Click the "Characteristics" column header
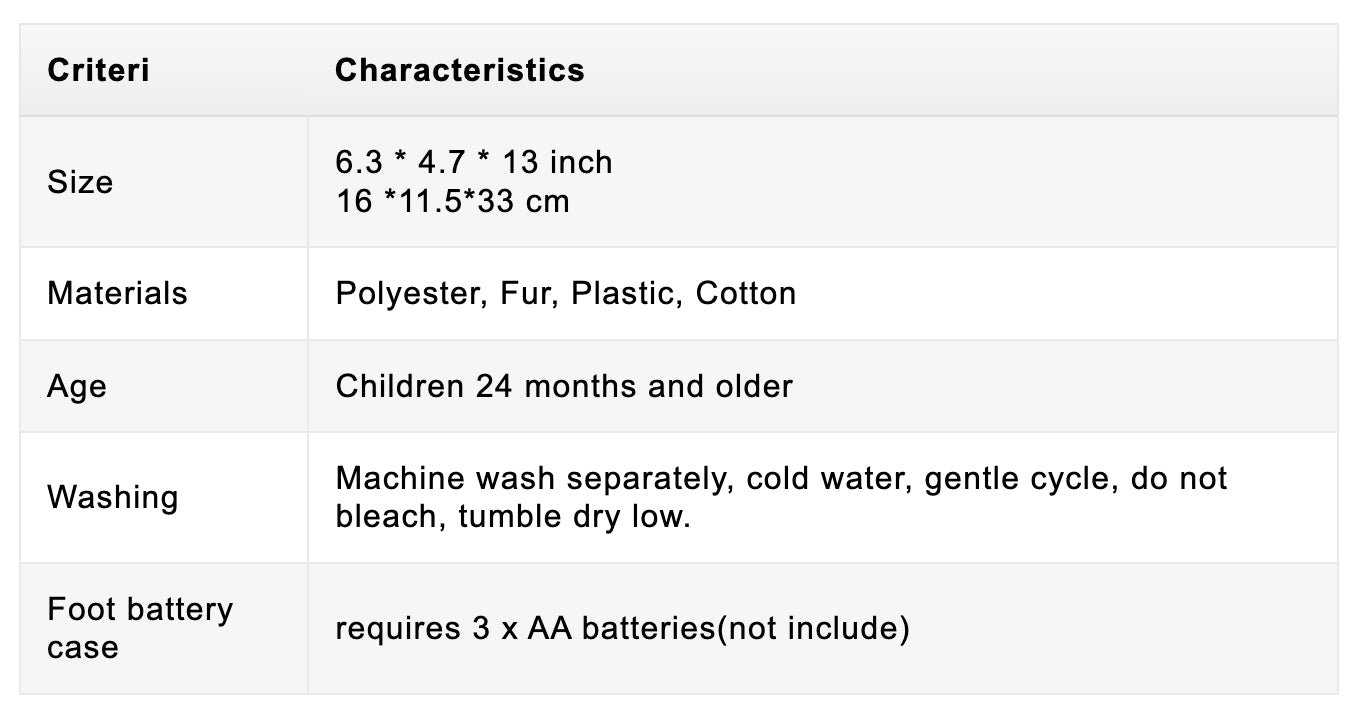 (459, 71)
